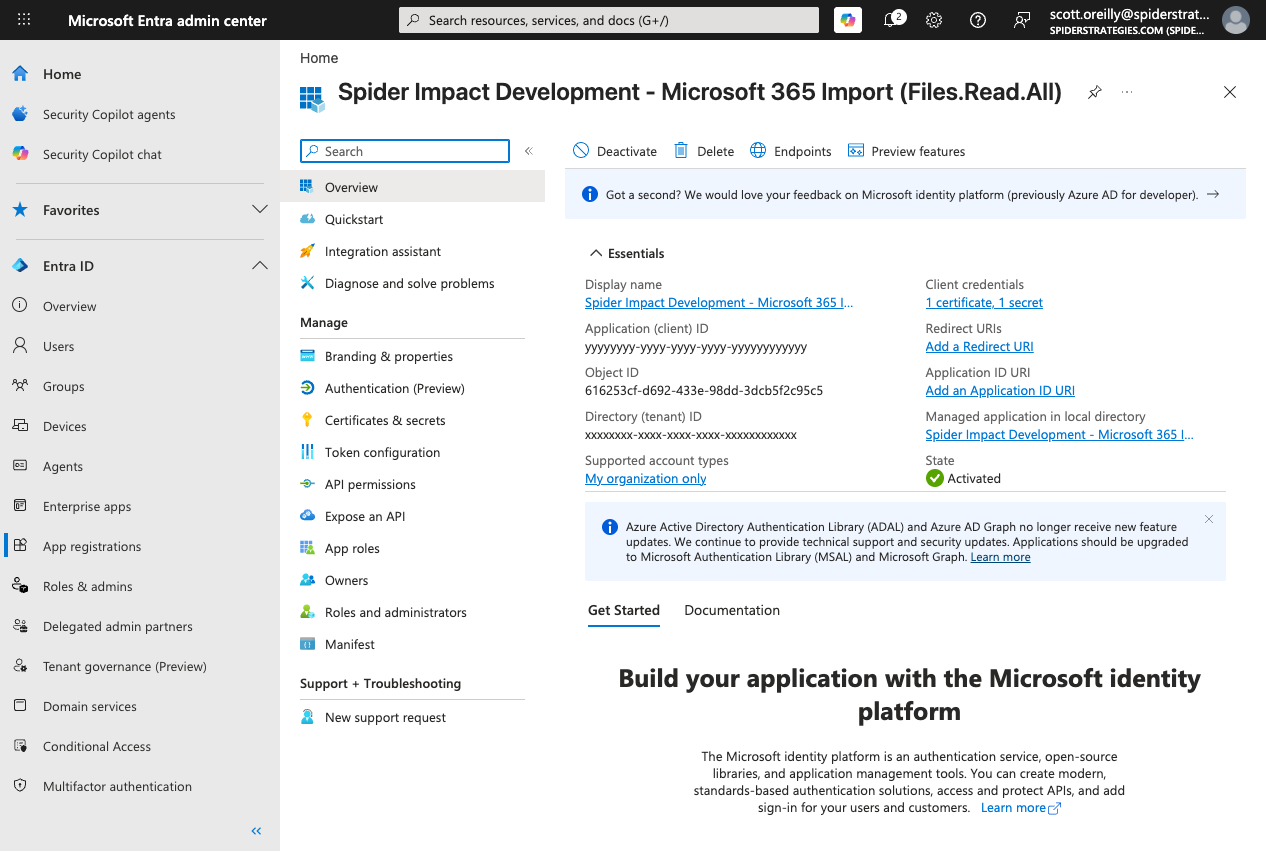Click the Deactivate toolbar button
Screen dimensions: 1266x851
click(615, 151)
